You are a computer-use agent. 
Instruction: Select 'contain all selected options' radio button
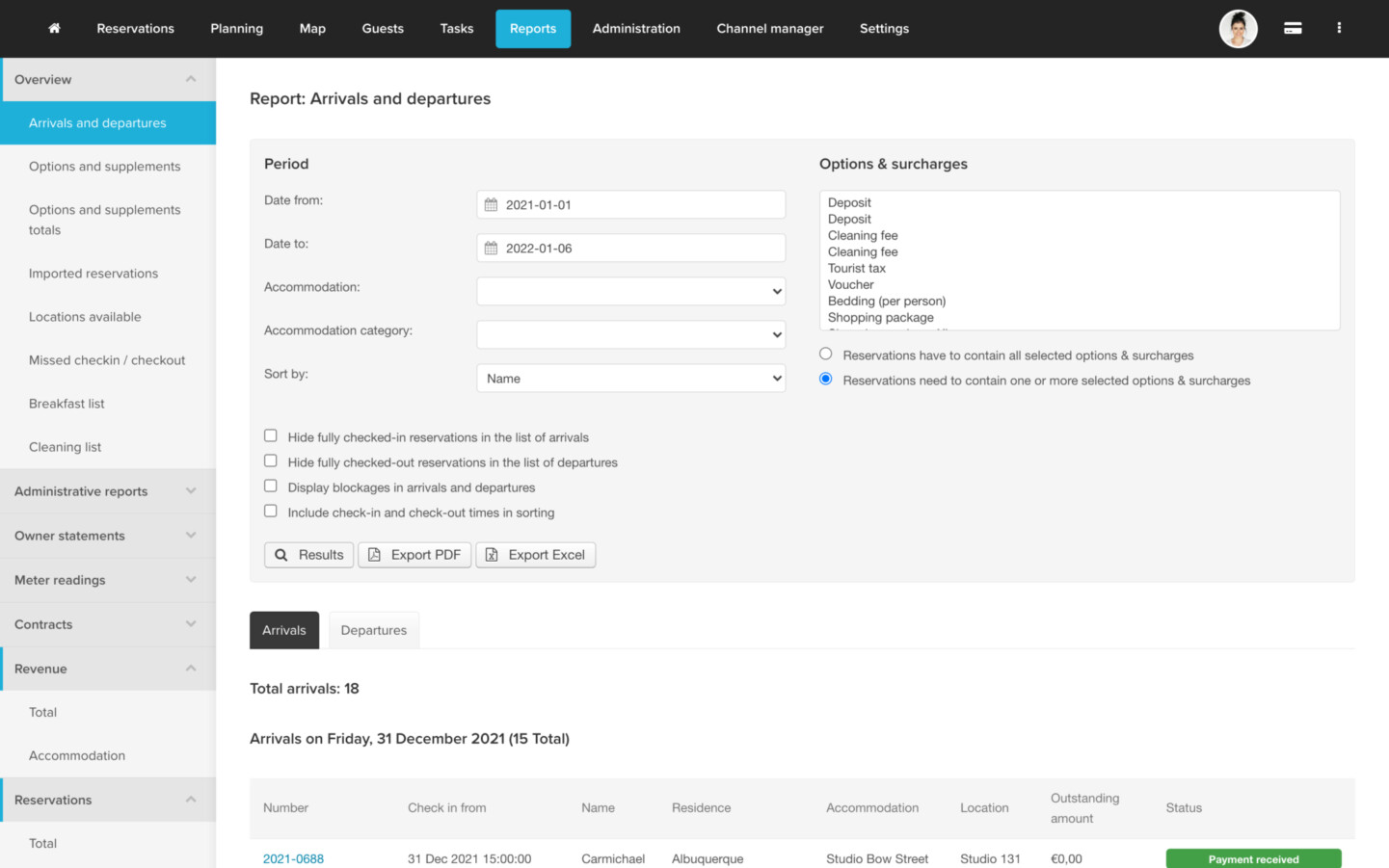(826, 355)
